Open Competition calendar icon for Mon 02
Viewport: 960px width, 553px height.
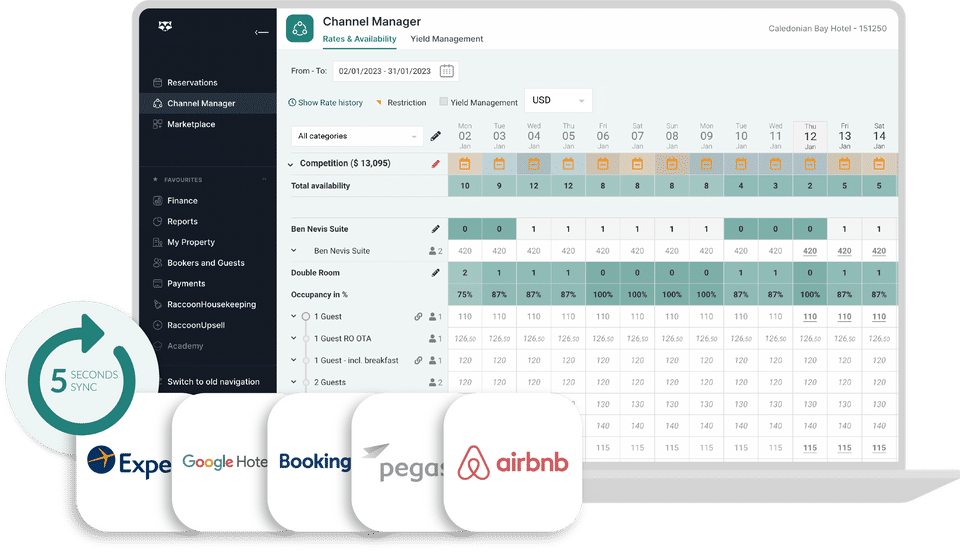click(465, 164)
